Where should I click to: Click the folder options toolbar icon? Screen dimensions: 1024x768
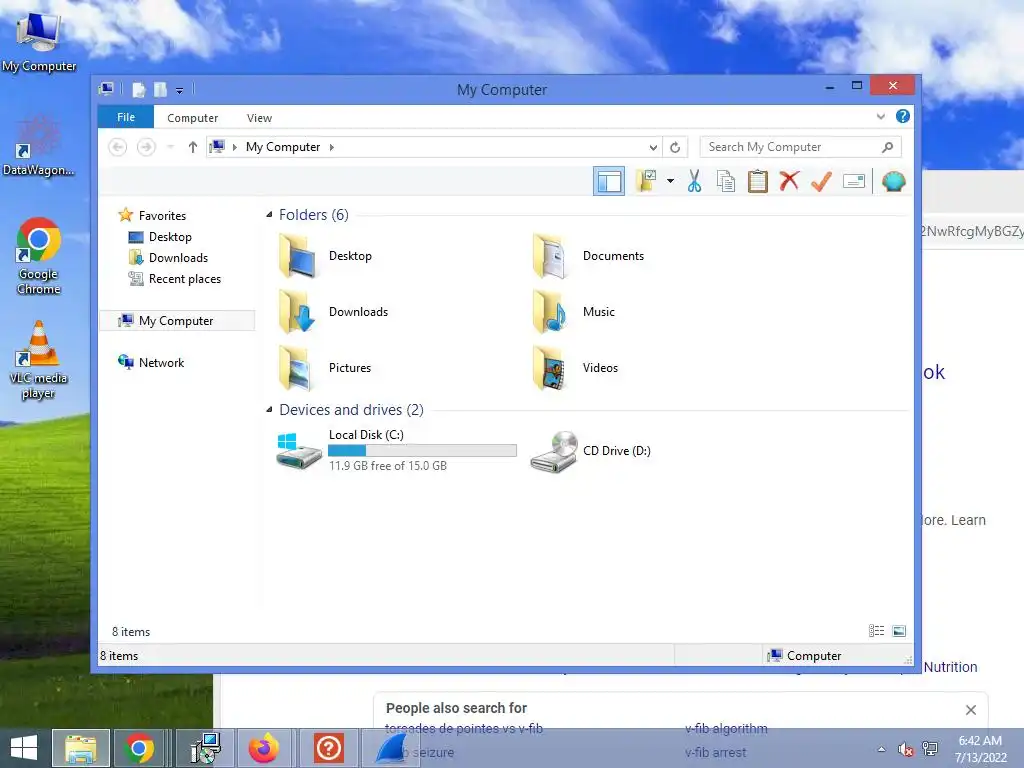[647, 181]
